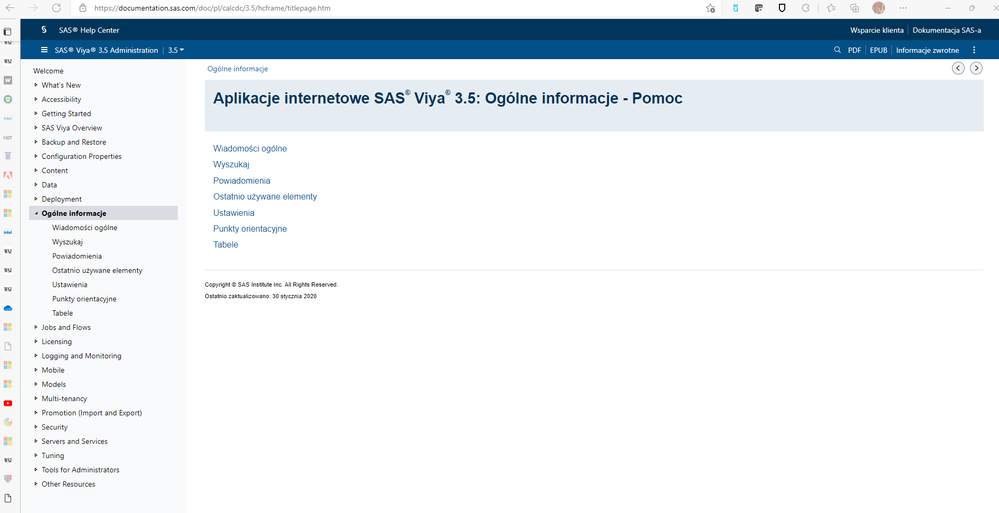Expand the Configuration Properties node arrow
The width and height of the screenshot is (999, 513).
[x=36, y=156]
